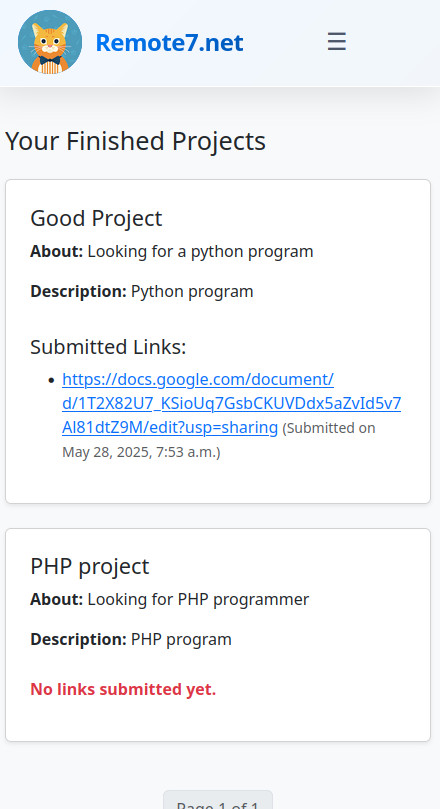Viewport: 440px width, 809px height.
Task: Click the 'Page 1 of 1' pagination indicator
Action: click(218, 801)
